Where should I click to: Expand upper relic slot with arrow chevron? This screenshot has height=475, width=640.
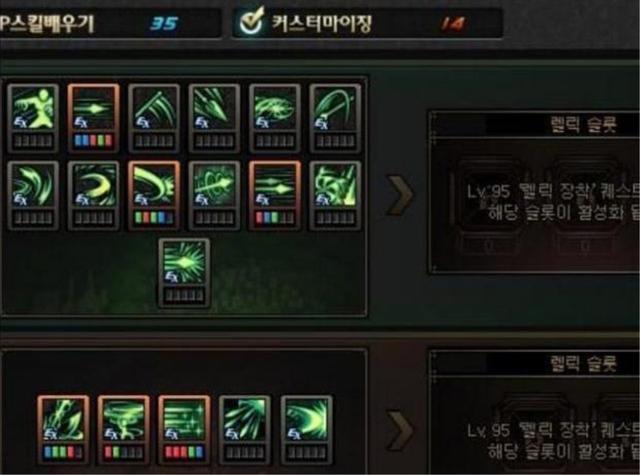coord(399,195)
